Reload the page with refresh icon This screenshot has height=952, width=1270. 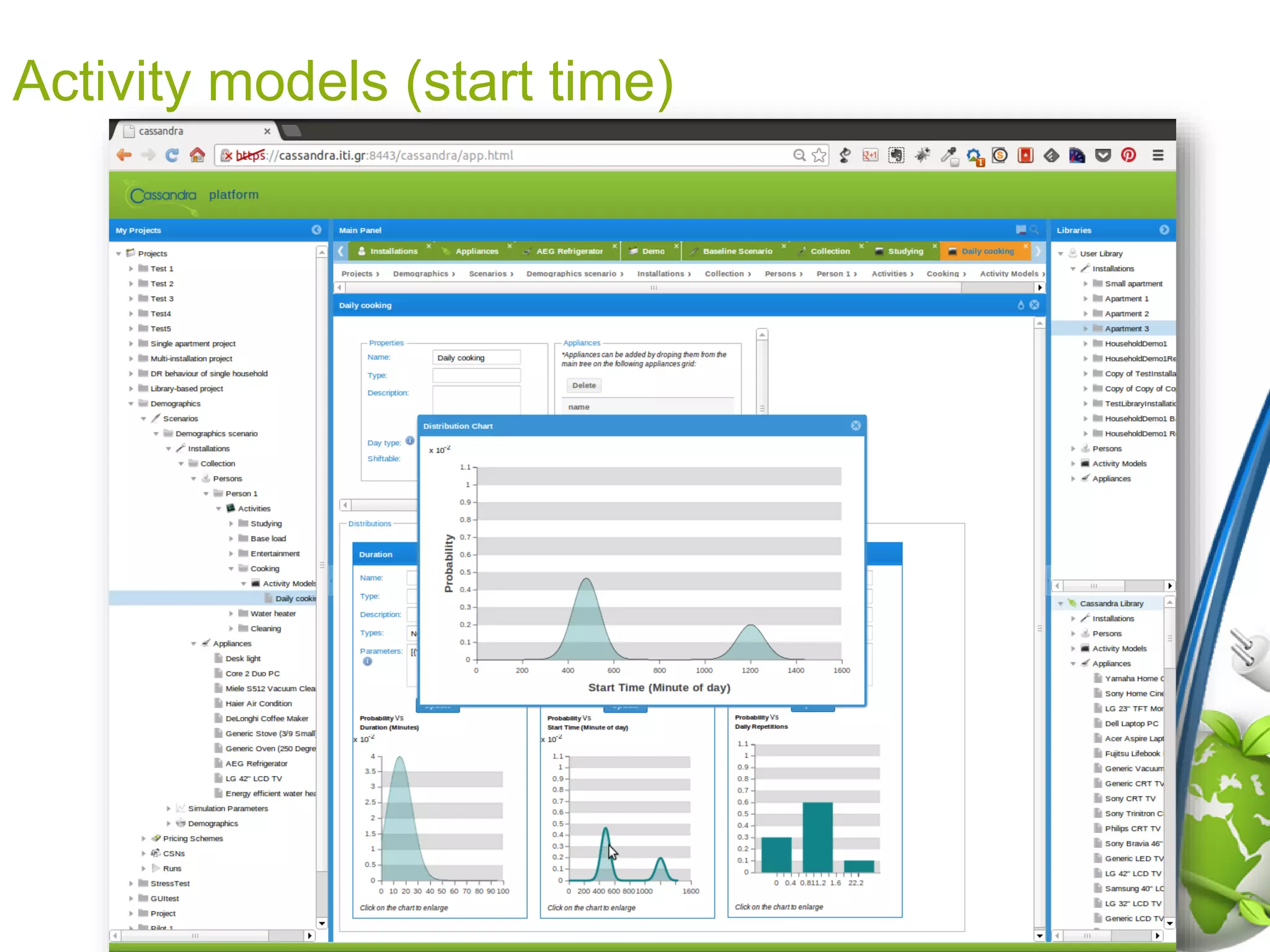(x=172, y=155)
